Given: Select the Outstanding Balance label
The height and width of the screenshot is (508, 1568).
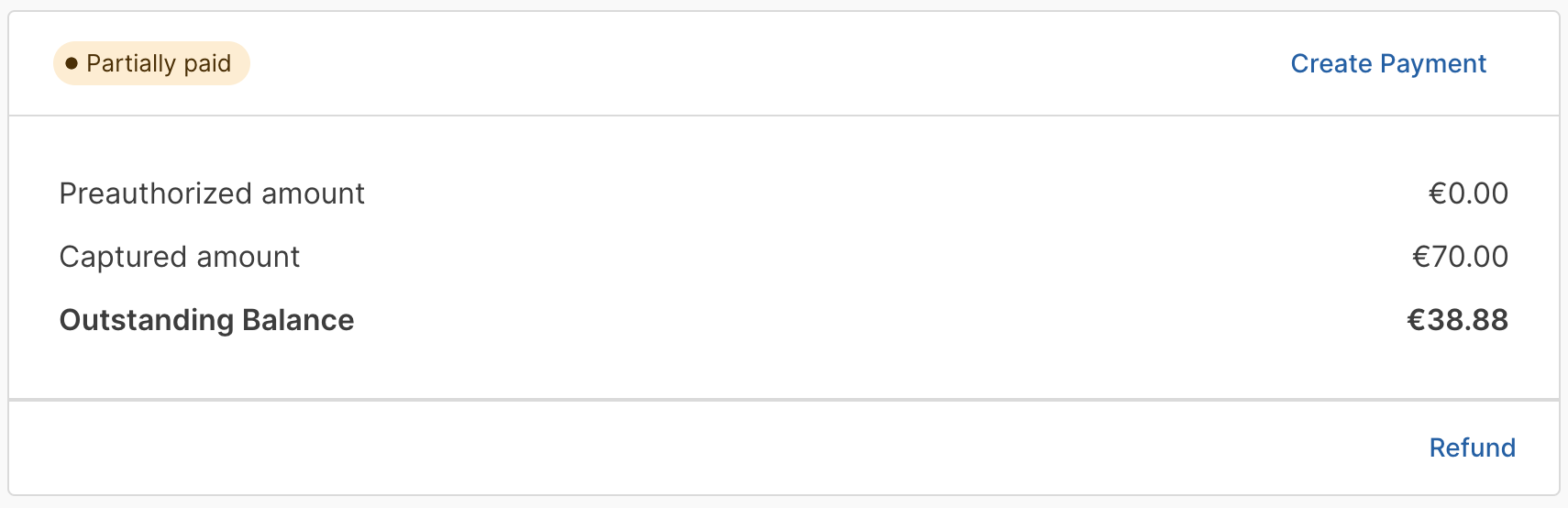Looking at the screenshot, I should (206, 320).
